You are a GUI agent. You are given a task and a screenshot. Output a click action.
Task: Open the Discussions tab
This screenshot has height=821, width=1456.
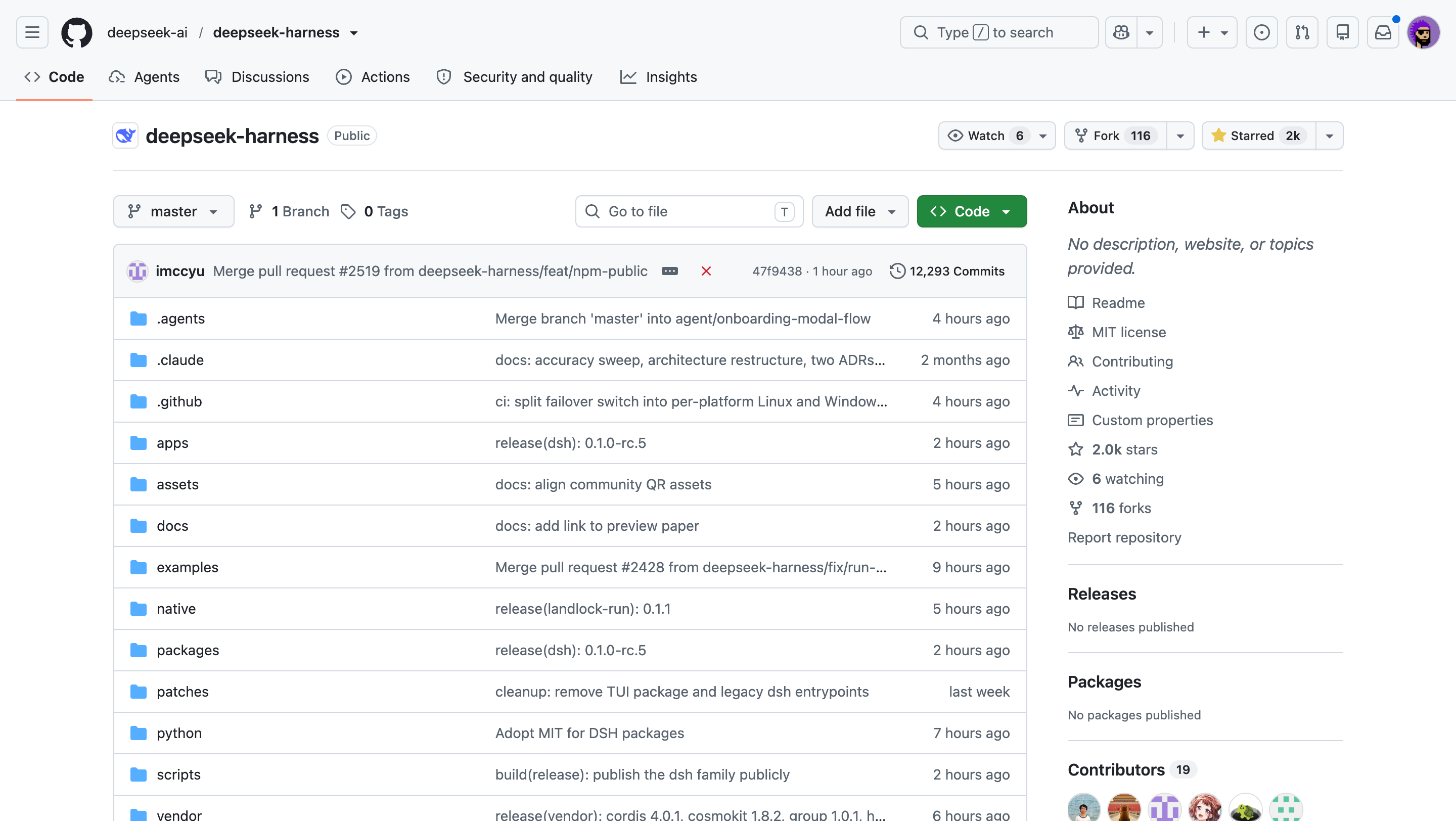click(x=257, y=77)
